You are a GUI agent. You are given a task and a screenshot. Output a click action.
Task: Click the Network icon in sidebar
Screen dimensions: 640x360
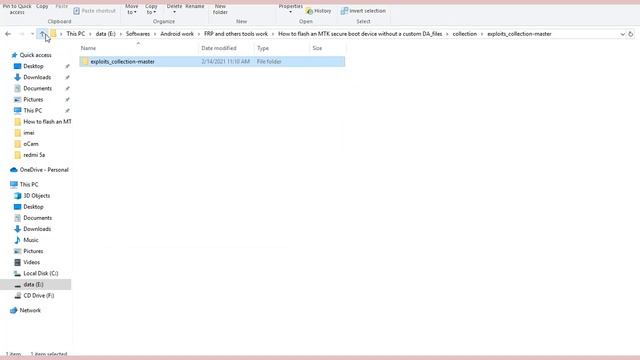click(x=13, y=311)
